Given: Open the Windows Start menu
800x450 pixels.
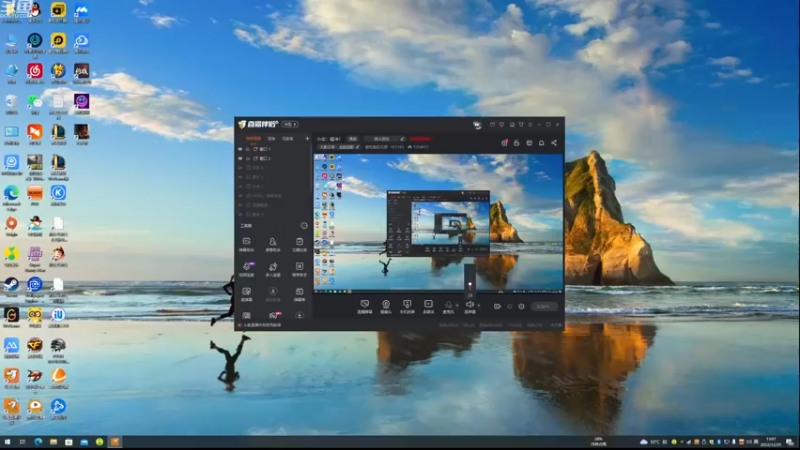Looking at the screenshot, I should (x=7, y=442).
